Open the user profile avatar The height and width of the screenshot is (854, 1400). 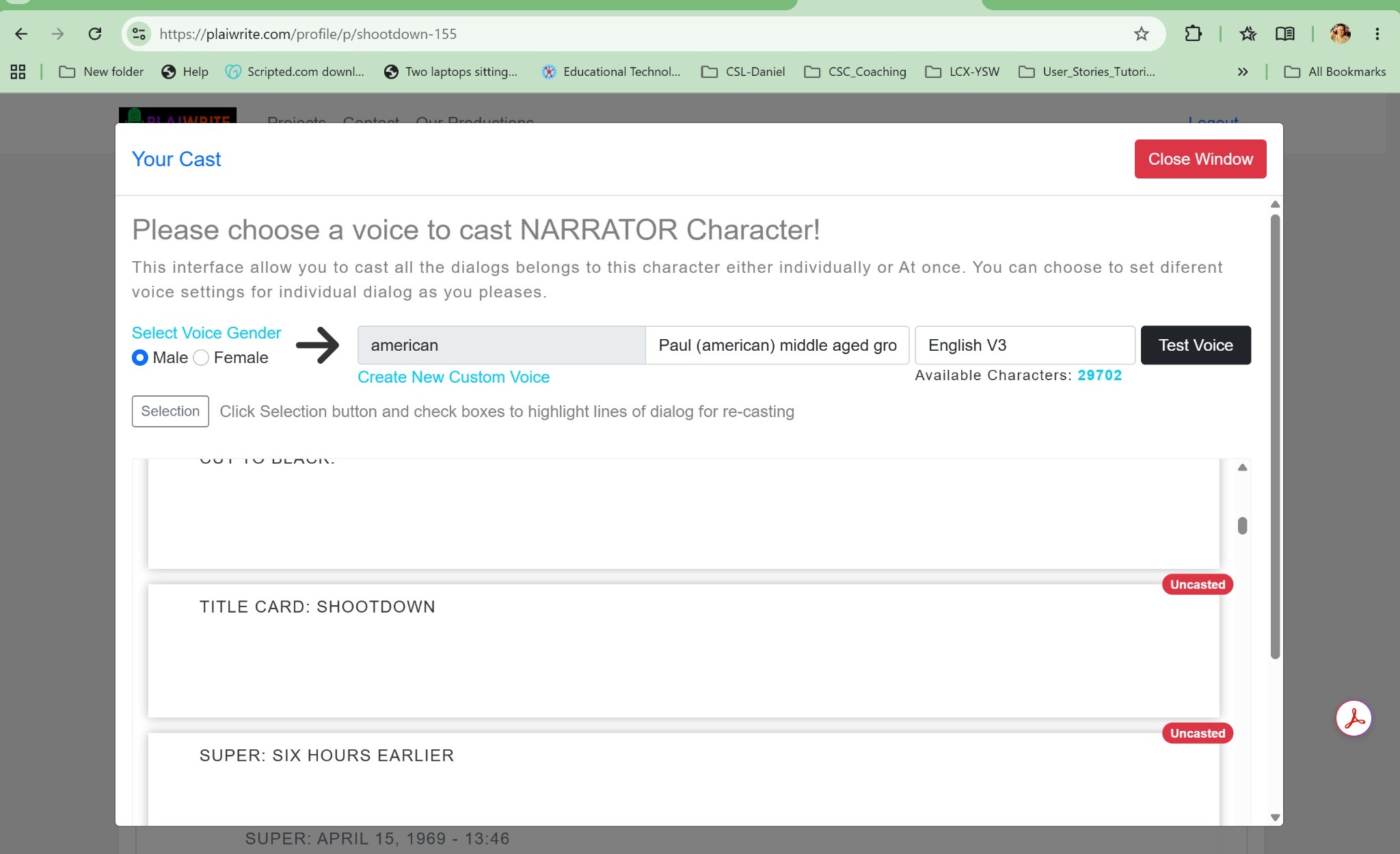1340,34
